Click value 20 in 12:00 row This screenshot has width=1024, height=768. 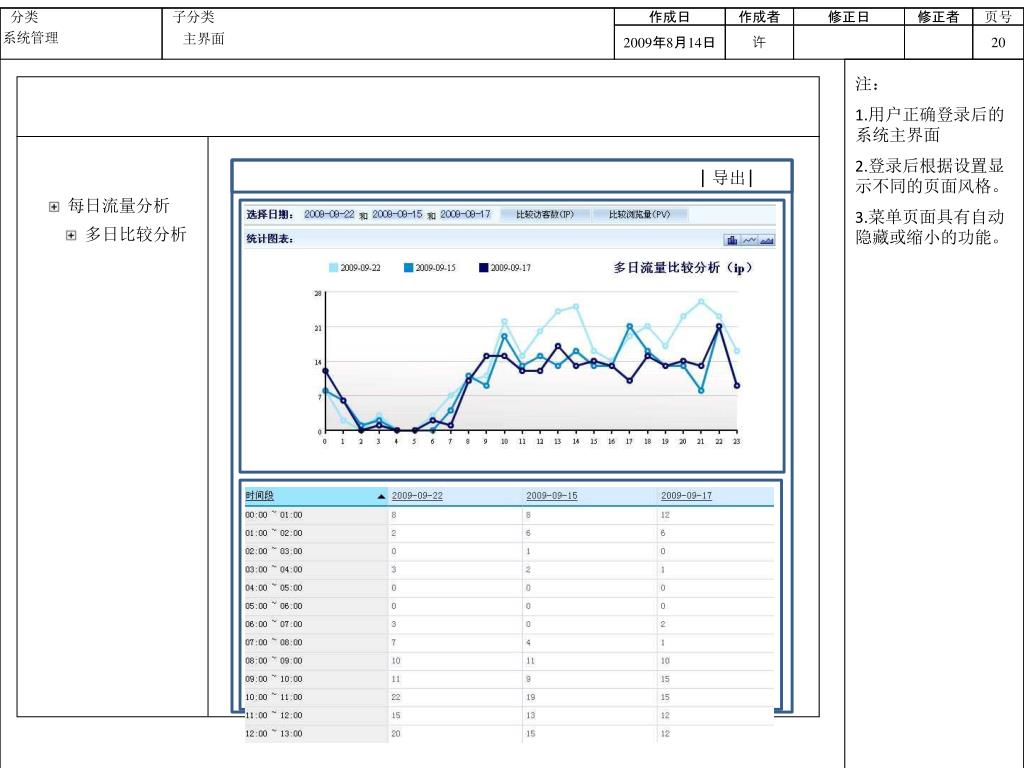(x=396, y=734)
